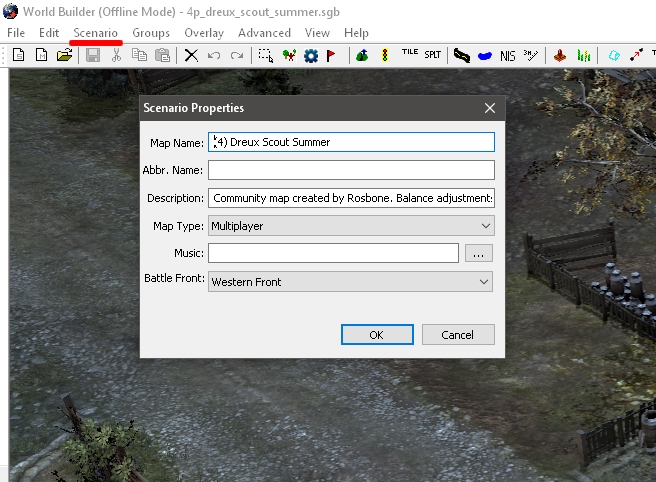Screen dimensions: 656x482
Task: Click the cut scissors icon
Action: click(116, 55)
